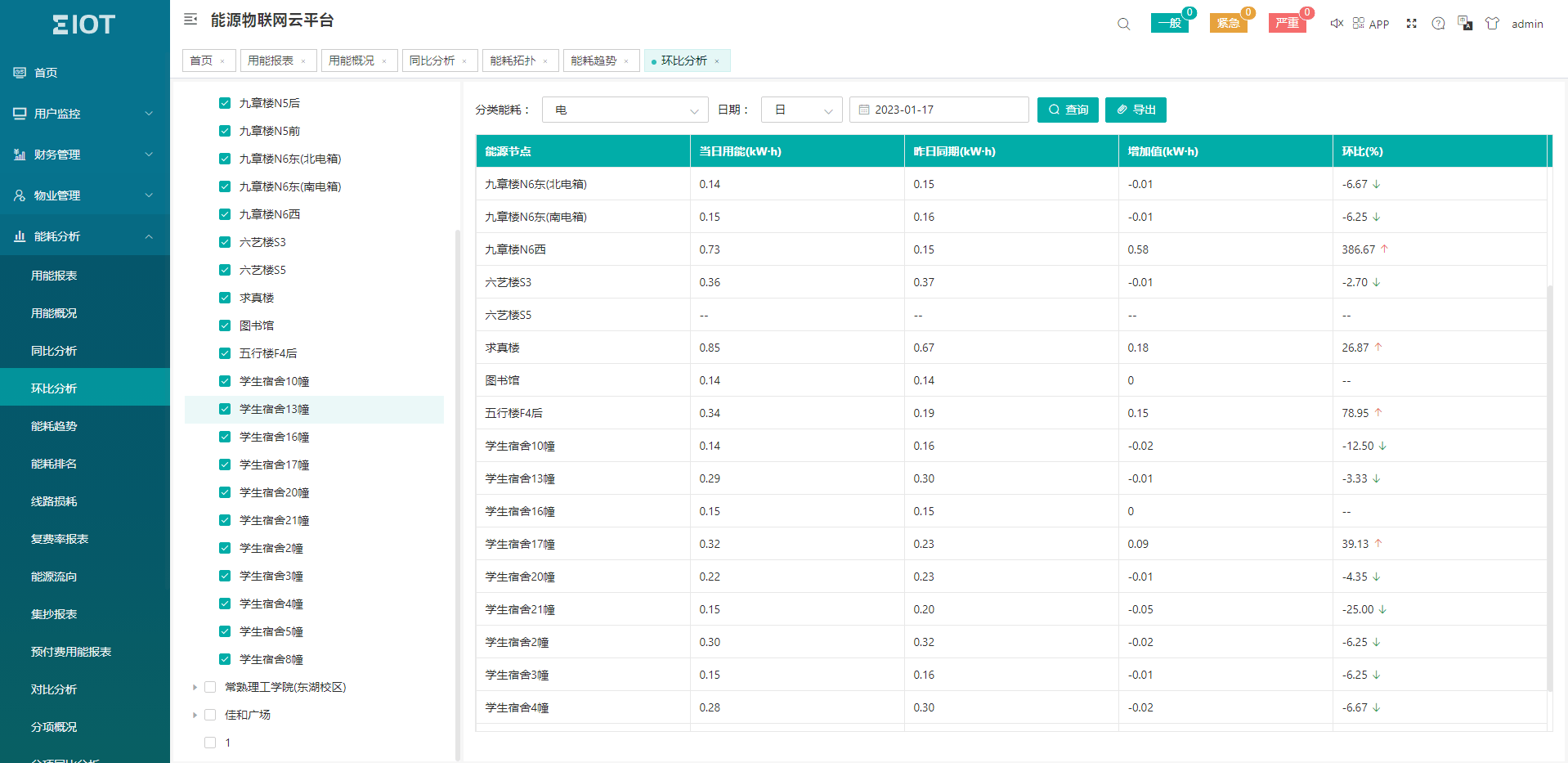Image resolution: width=1568 pixels, height=763 pixels.
Task: Check the checkbox labeled 1
Action: click(x=210, y=743)
